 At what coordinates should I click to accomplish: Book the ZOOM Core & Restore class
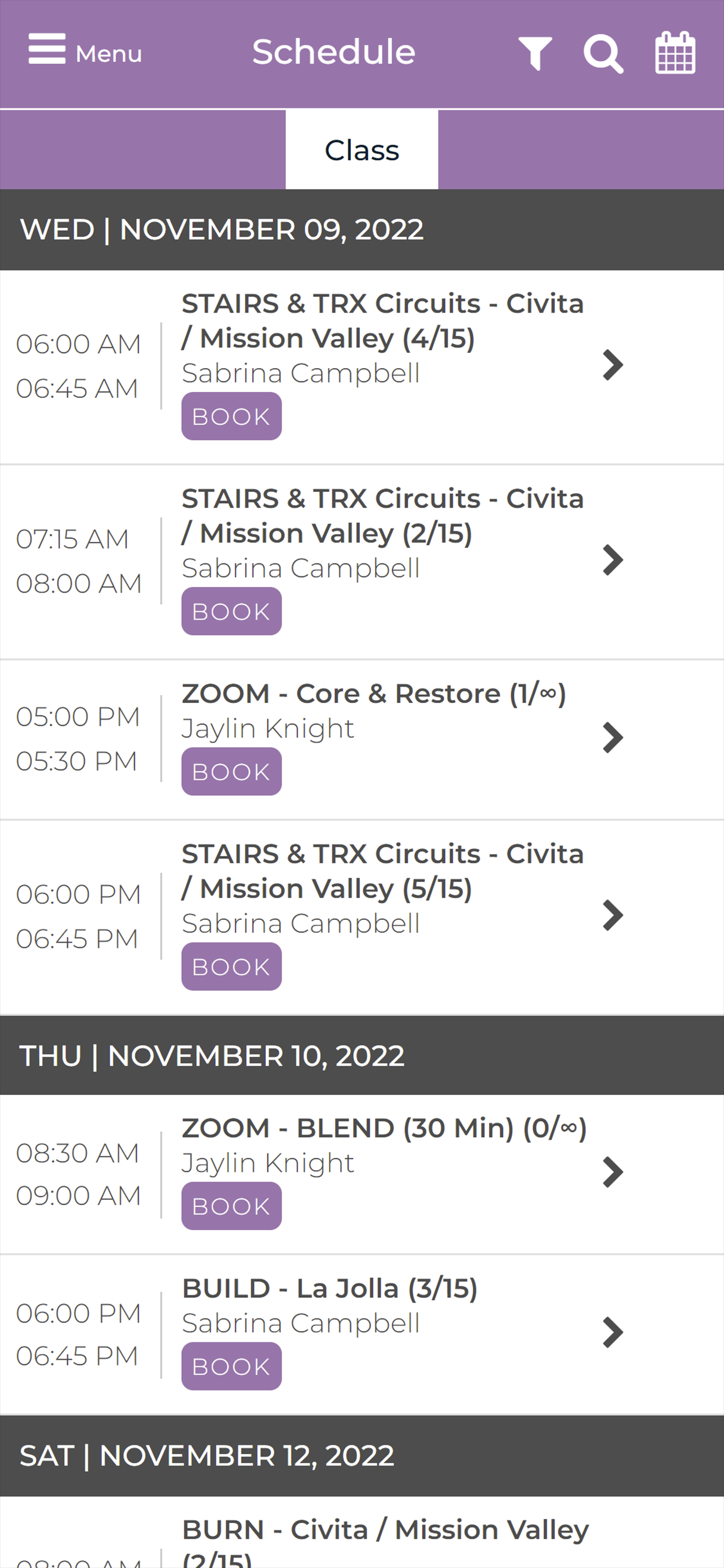tap(231, 772)
